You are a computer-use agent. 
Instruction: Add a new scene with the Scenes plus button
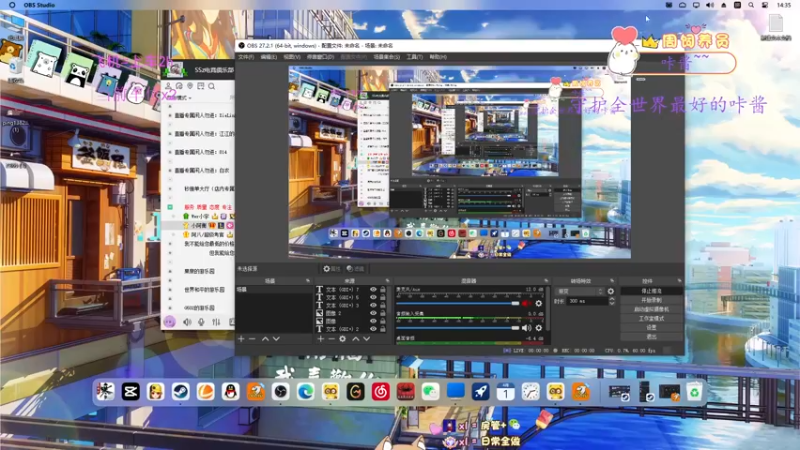coord(241,339)
